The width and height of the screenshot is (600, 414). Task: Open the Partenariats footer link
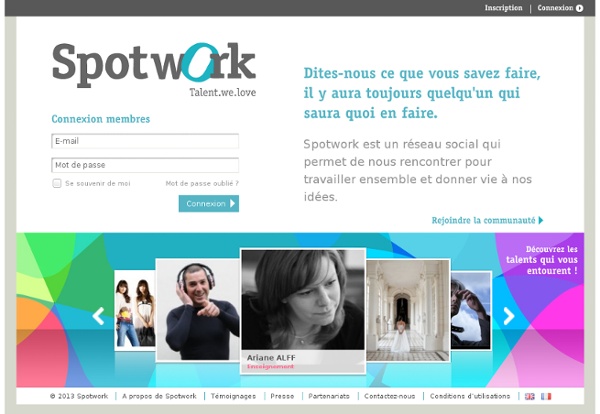(x=329, y=396)
